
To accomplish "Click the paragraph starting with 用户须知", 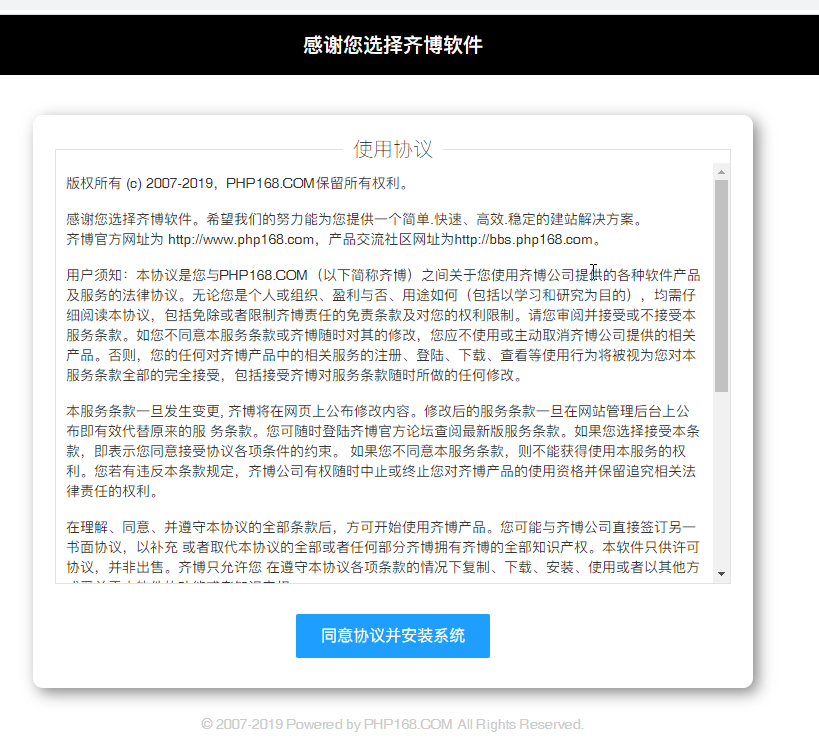I will pos(383,325).
